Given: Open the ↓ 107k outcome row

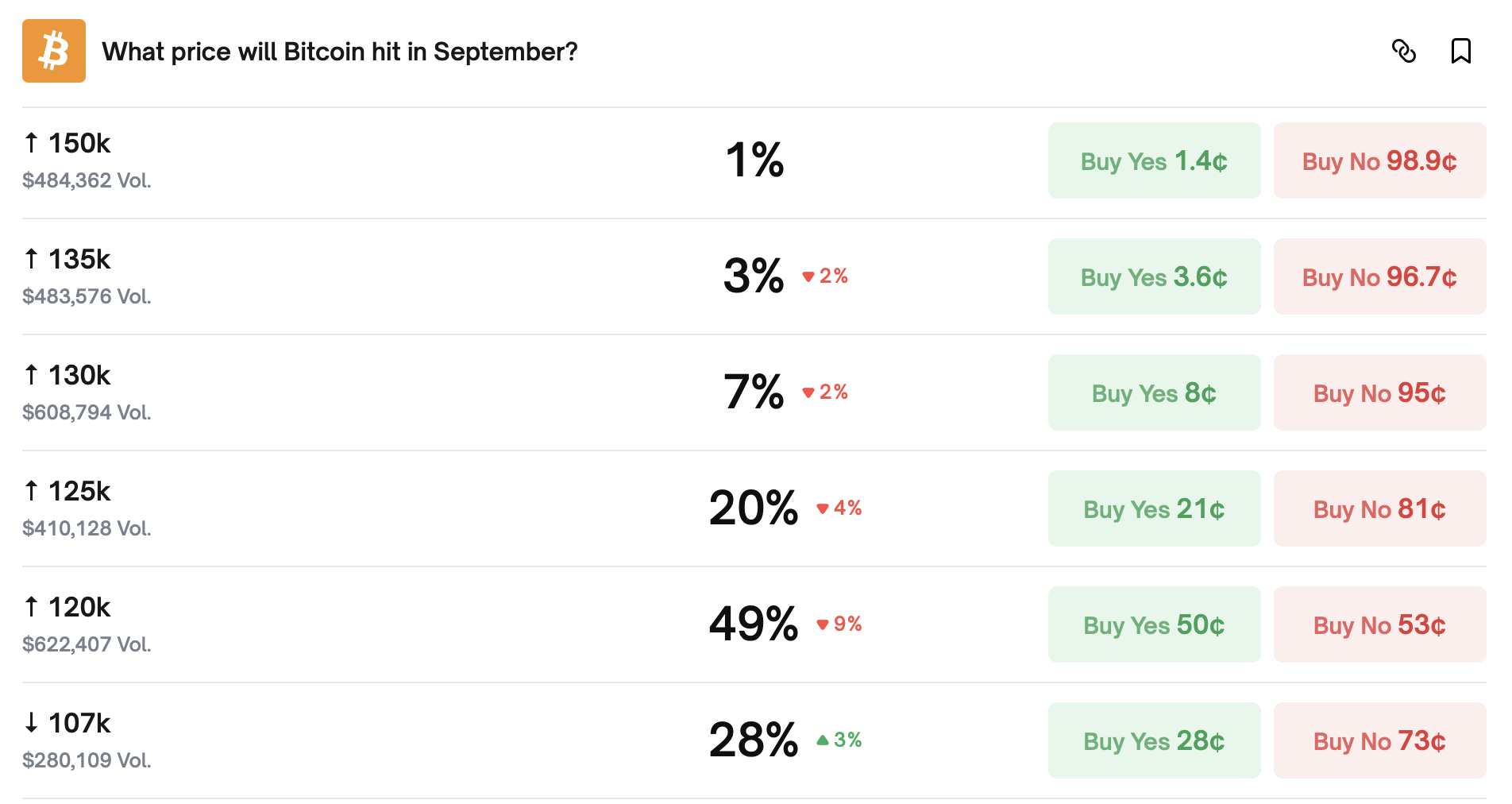Looking at the screenshot, I should tap(79, 724).
